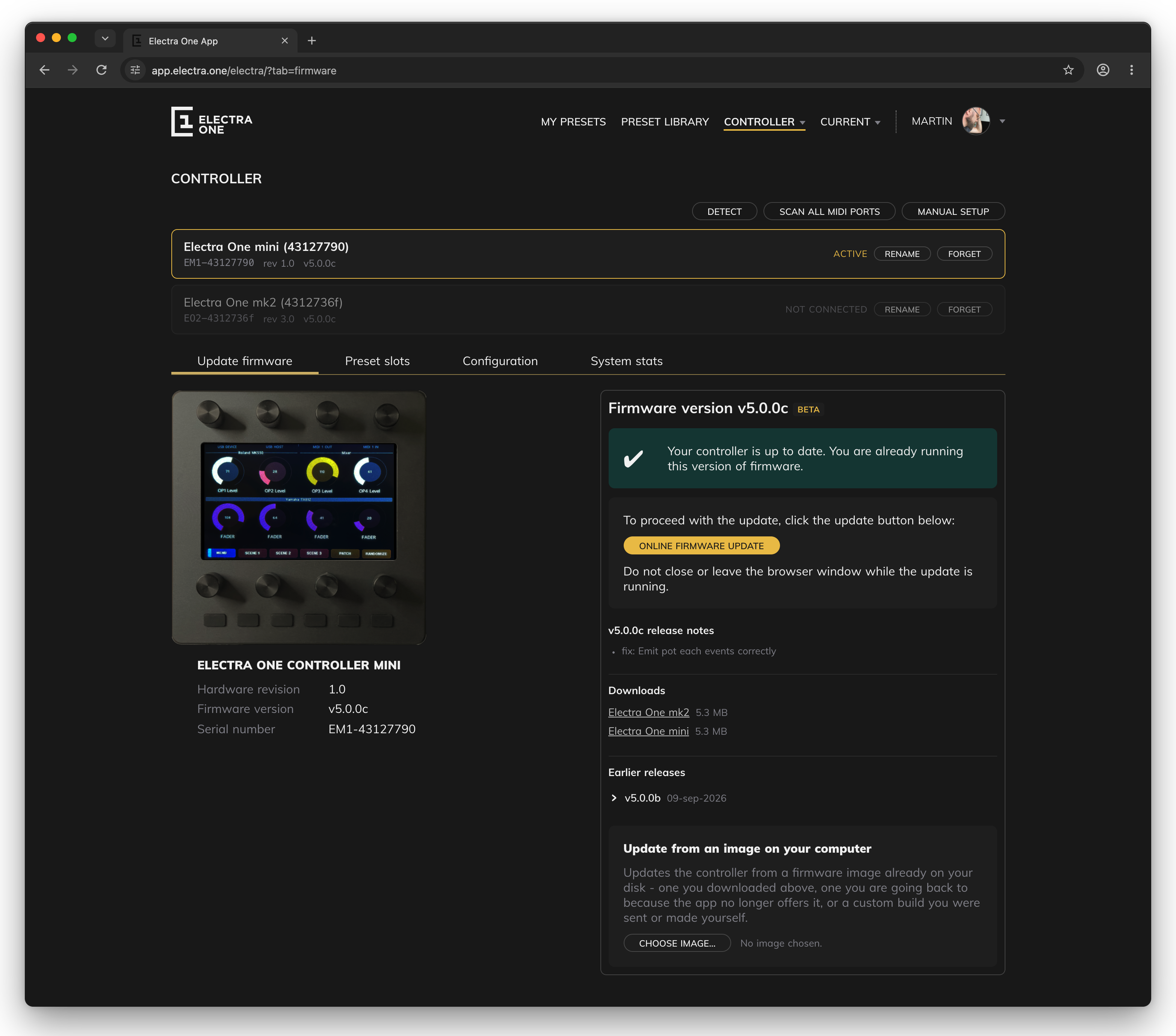Reload the current page
Screen dimensions: 1176x1036
pyautogui.click(x=101, y=70)
